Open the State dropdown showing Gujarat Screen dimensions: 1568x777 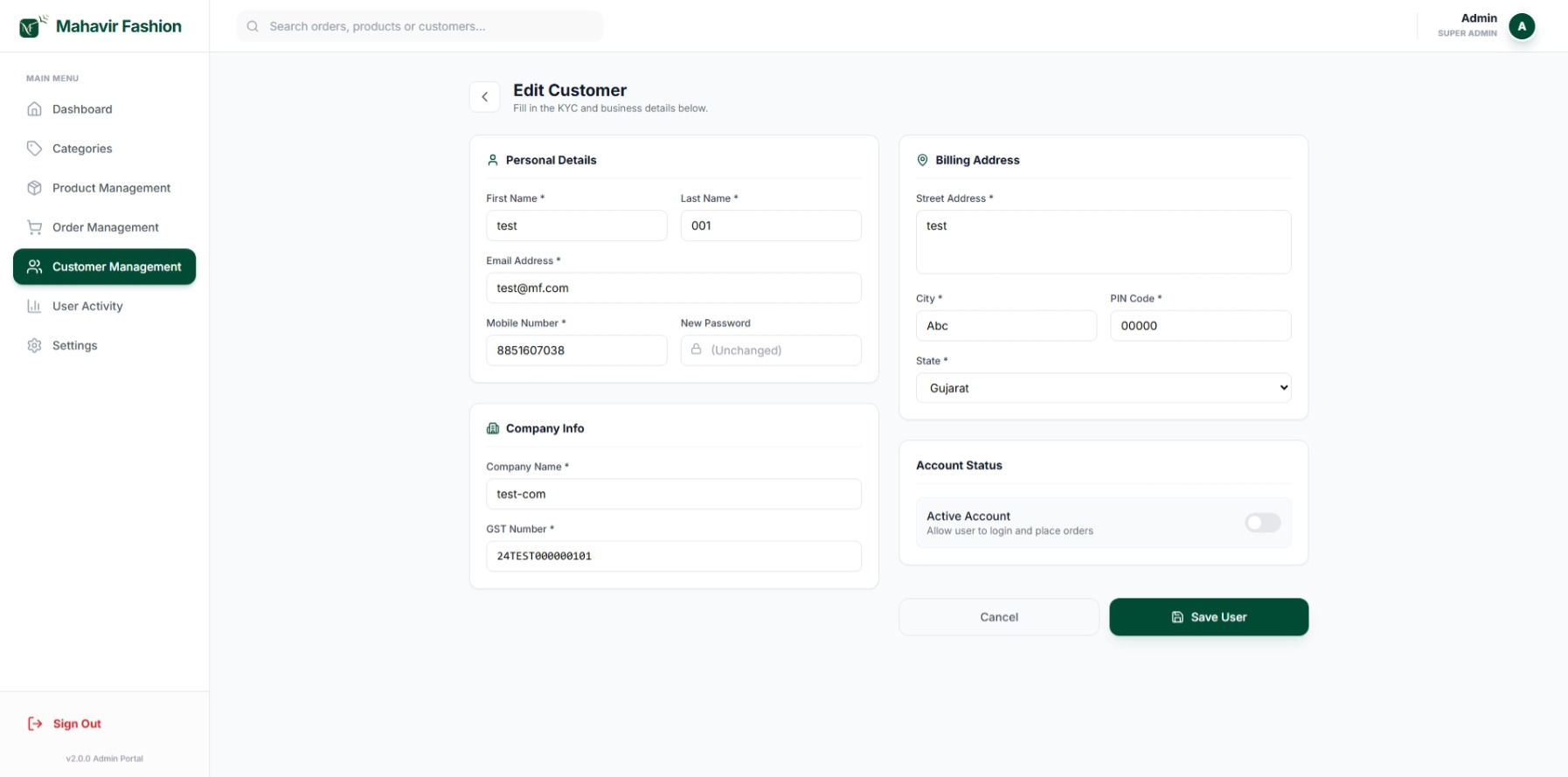(x=1102, y=388)
